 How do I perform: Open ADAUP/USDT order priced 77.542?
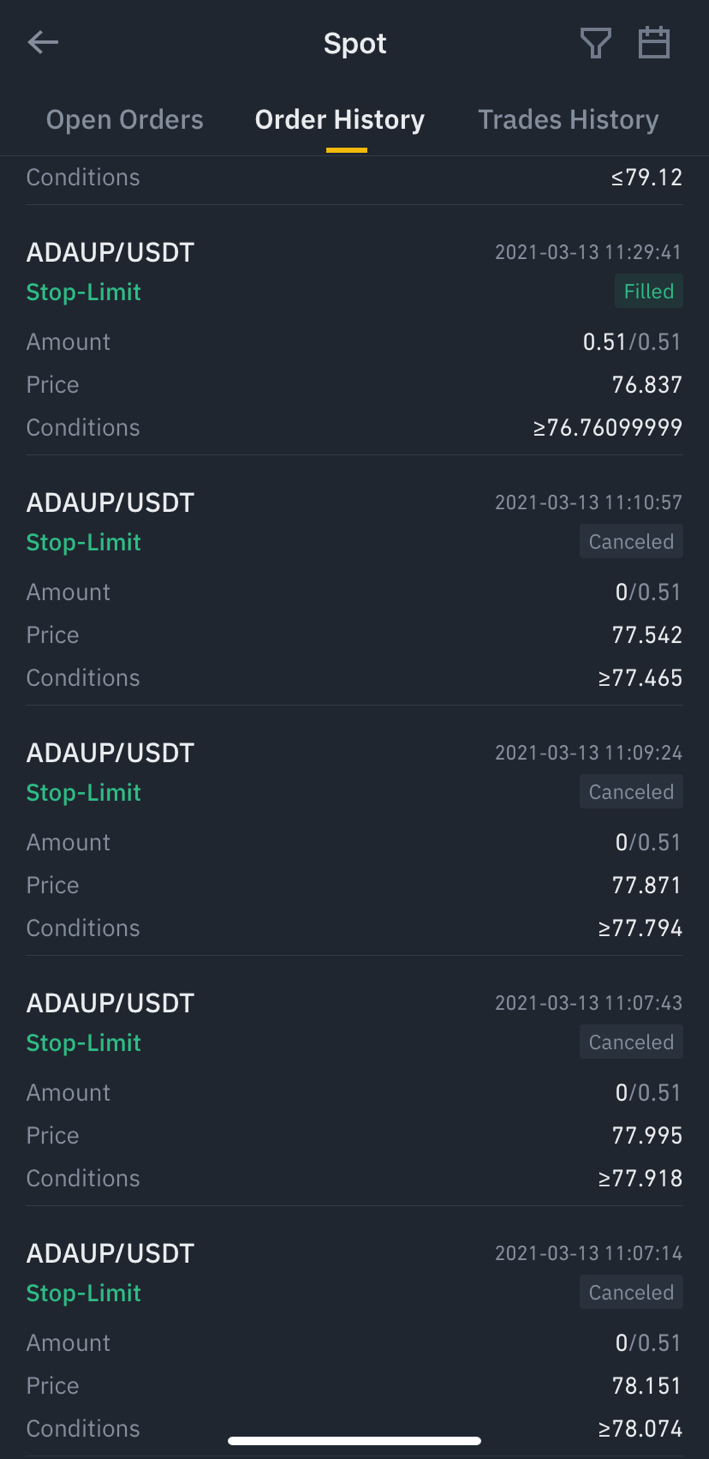pyautogui.click(x=110, y=503)
